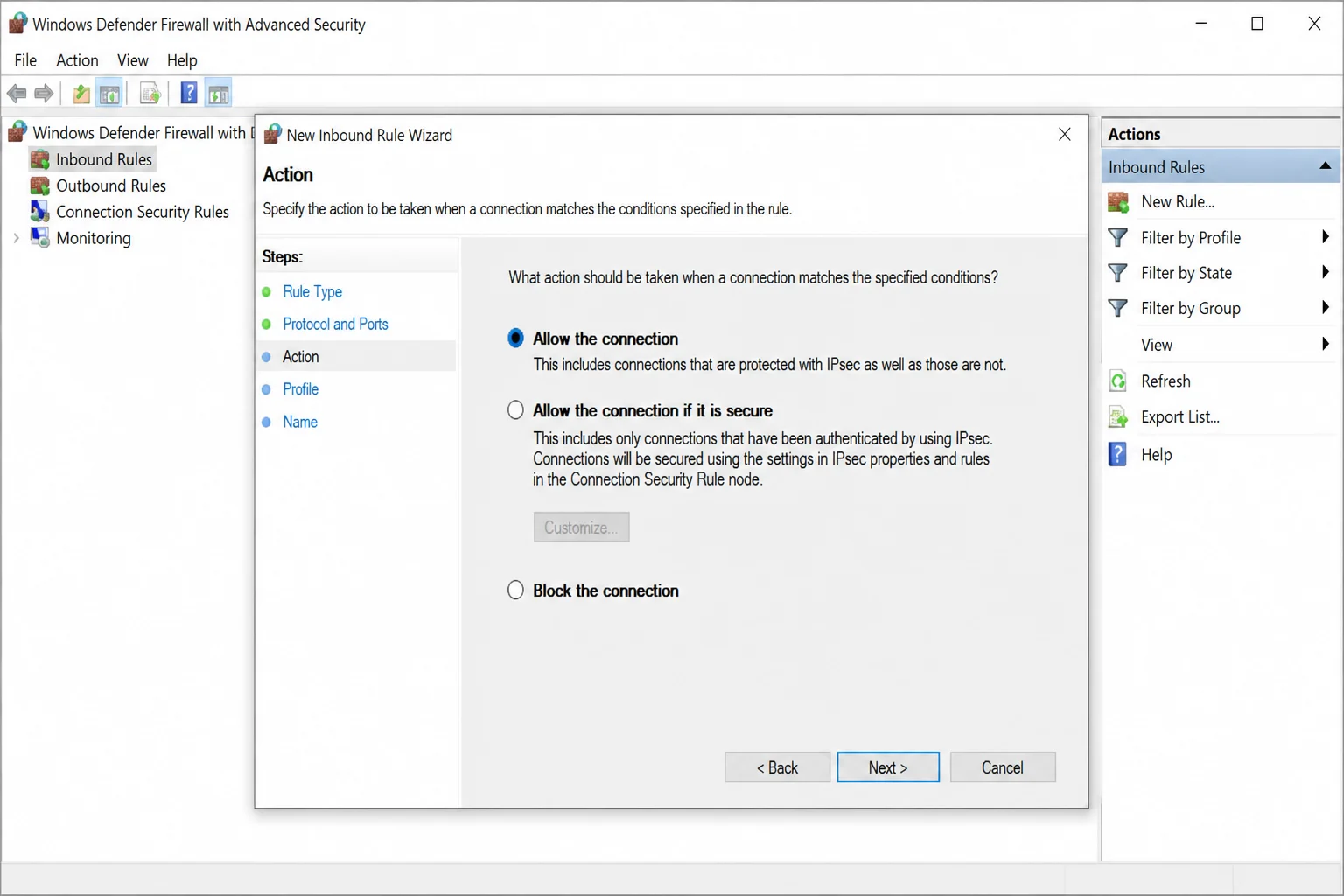Click the application icon in the title bar
Image resolution: width=1344 pixels, height=896 pixels.
click(17, 24)
